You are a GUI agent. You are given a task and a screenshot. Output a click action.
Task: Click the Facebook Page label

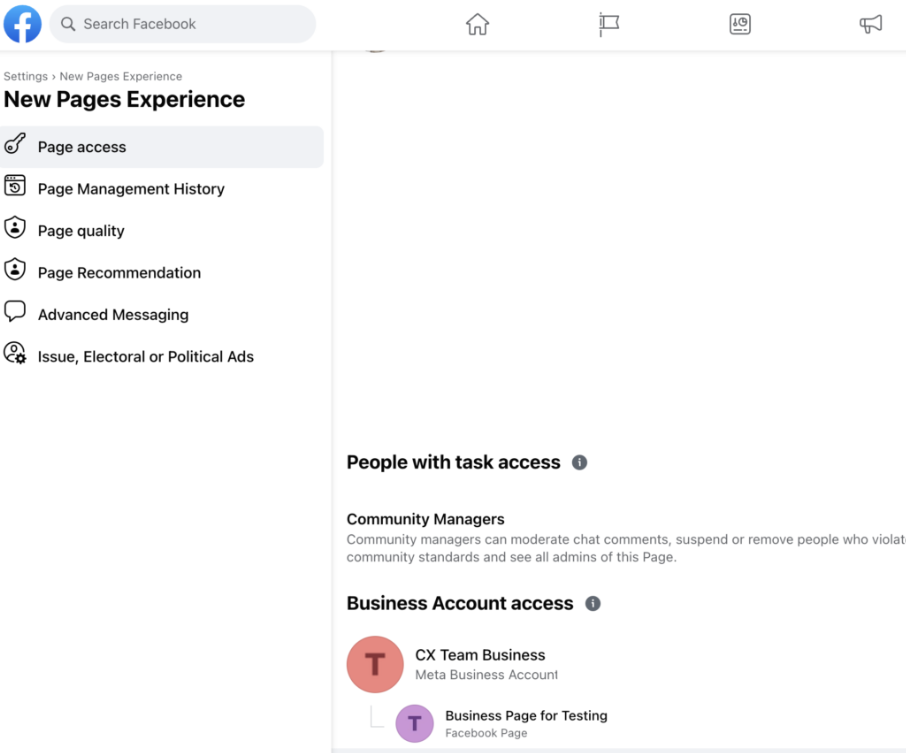pos(486,734)
